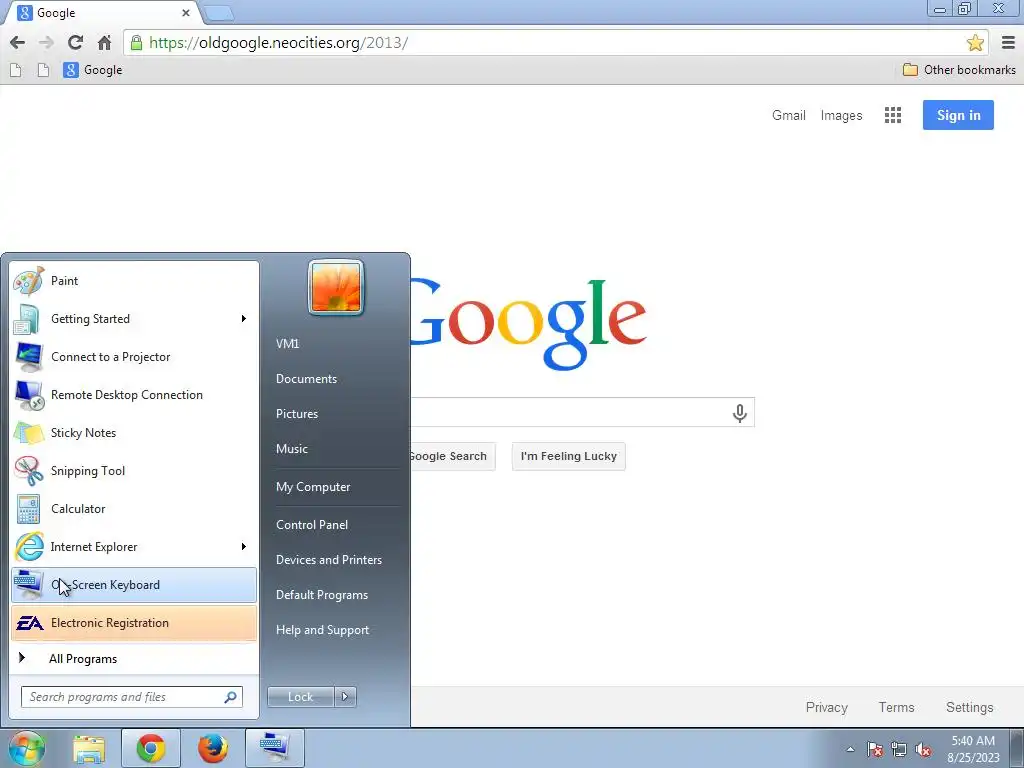Open the Google apps grid
1024x768 pixels.
pyautogui.click(x=893, y=116)
